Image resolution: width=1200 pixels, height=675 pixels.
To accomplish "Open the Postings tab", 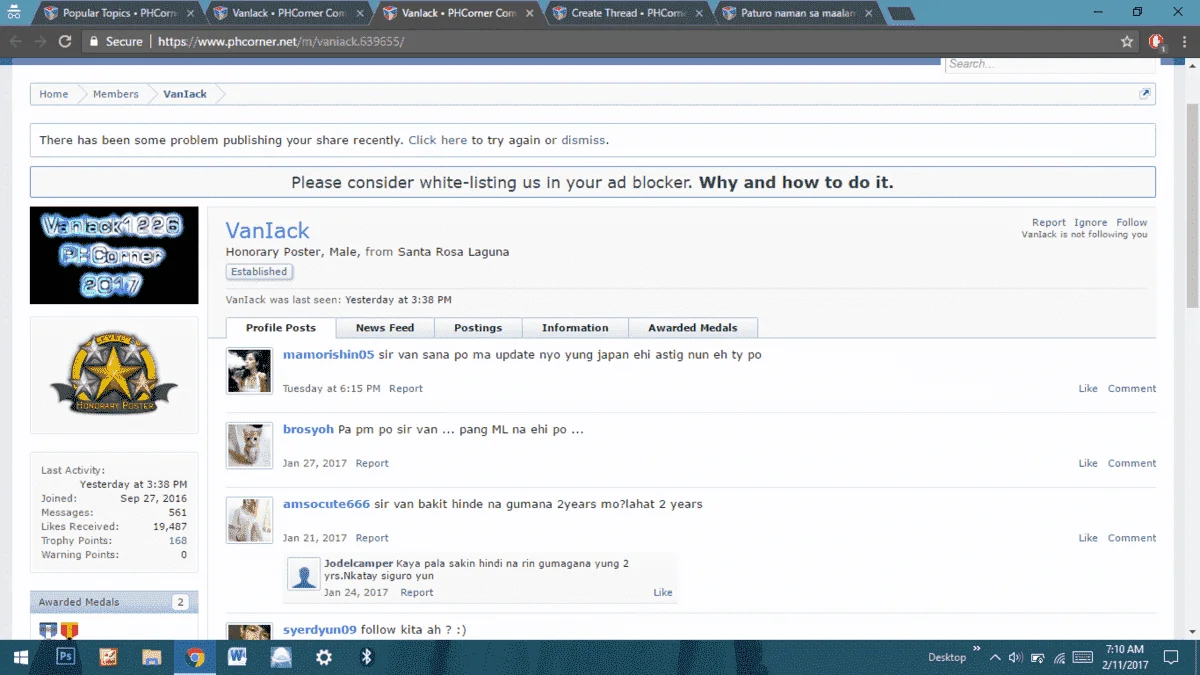I will [478, 328].
